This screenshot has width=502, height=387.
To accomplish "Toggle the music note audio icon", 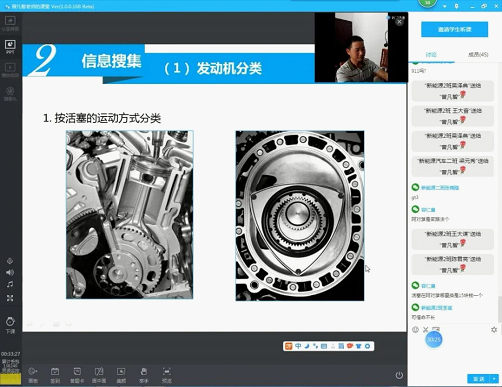I will coord(10,284).
